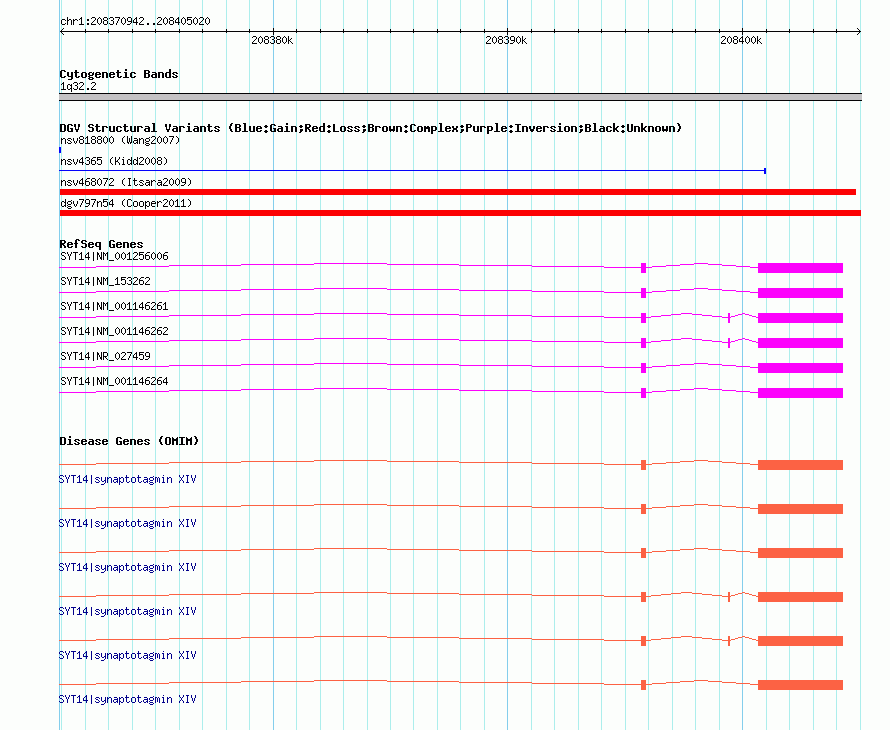The height and width of the screenshot is (730, 890).
Task: Open the Disease Genes (OMIM) track title
Action: 129,441
